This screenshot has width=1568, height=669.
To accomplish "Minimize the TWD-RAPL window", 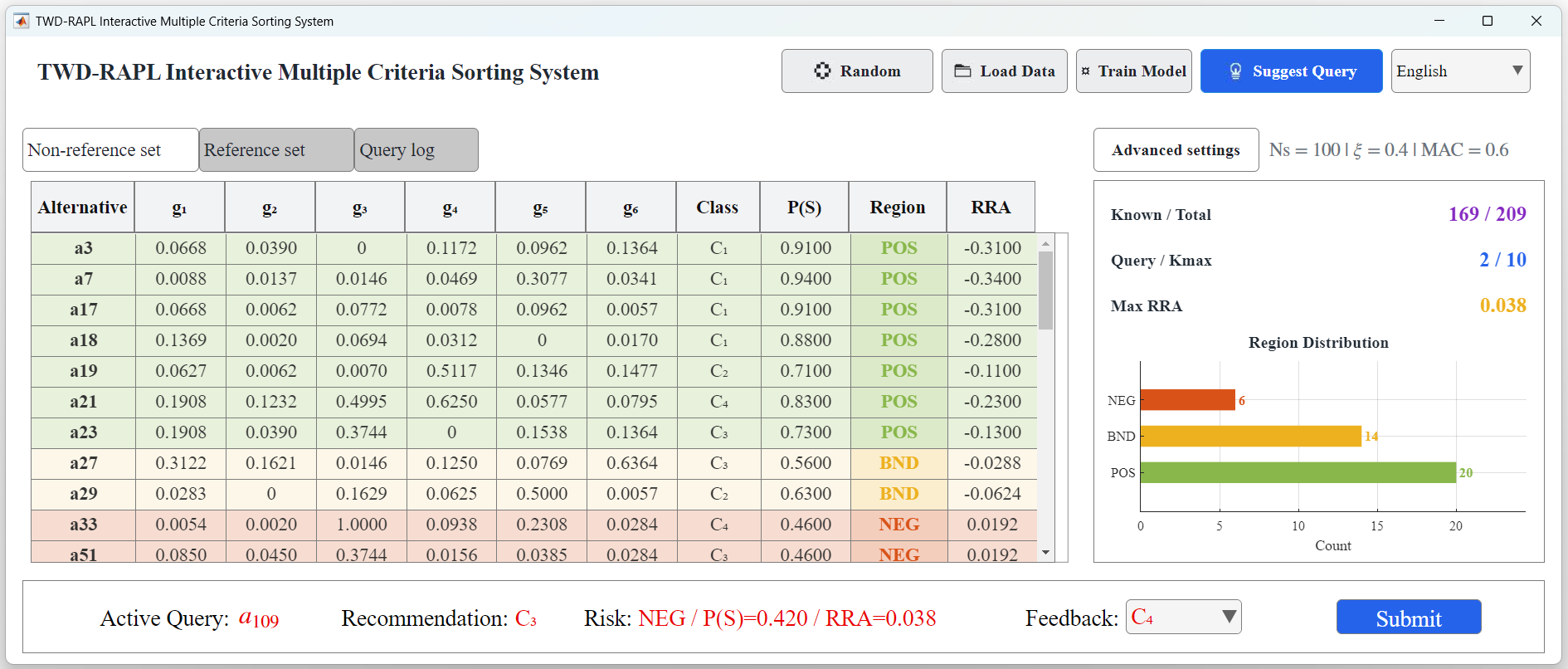I will point(1439,21).
